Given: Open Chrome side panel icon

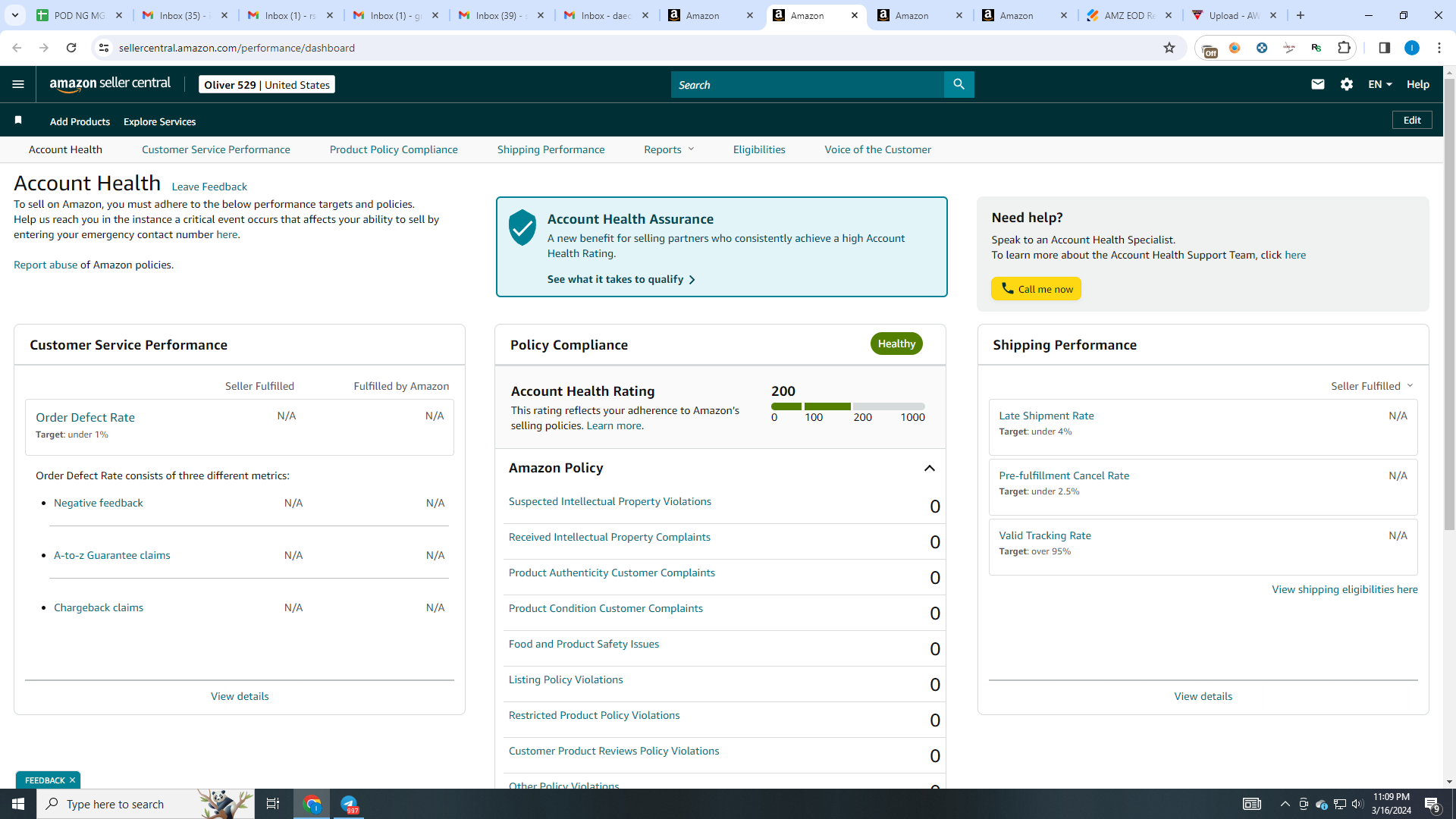Looking at the screenshot, I should pyautogui.click(x=1384, y=48).
